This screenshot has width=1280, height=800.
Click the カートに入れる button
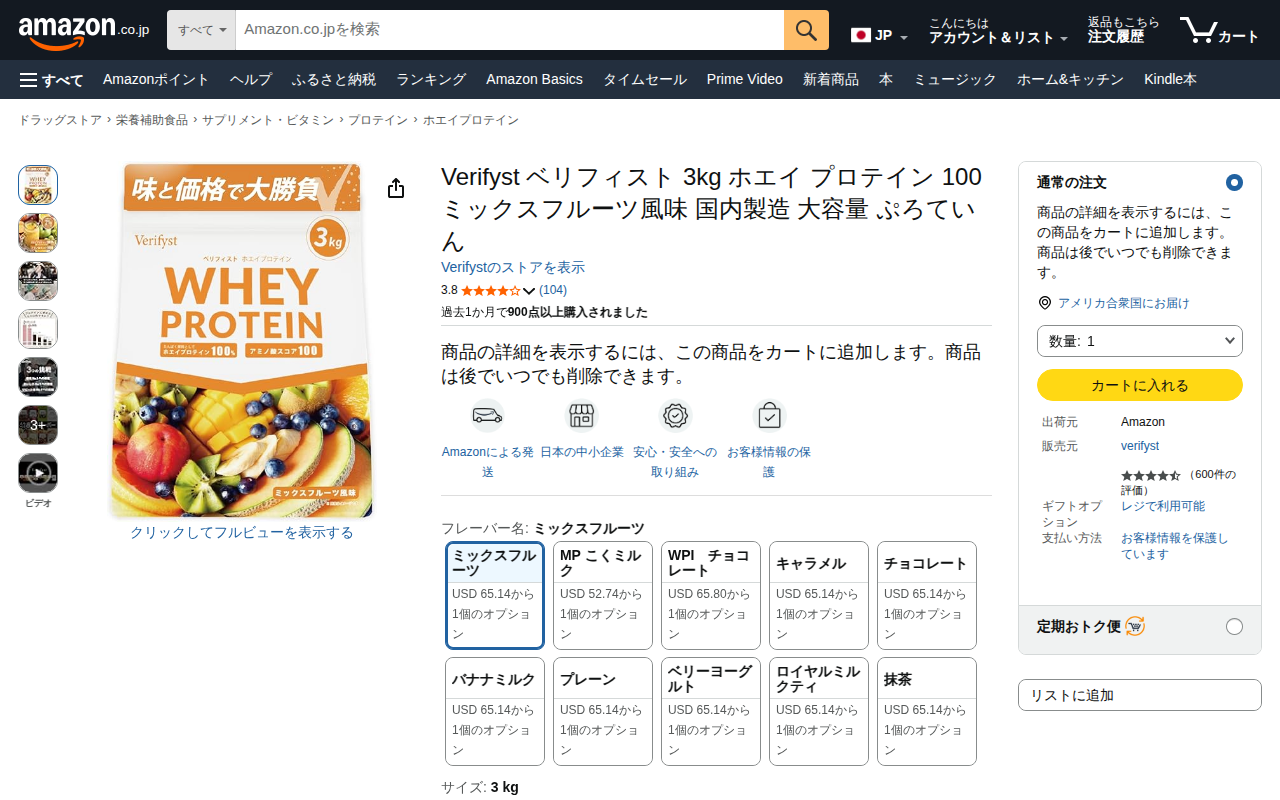click(x=1140, y=385)
